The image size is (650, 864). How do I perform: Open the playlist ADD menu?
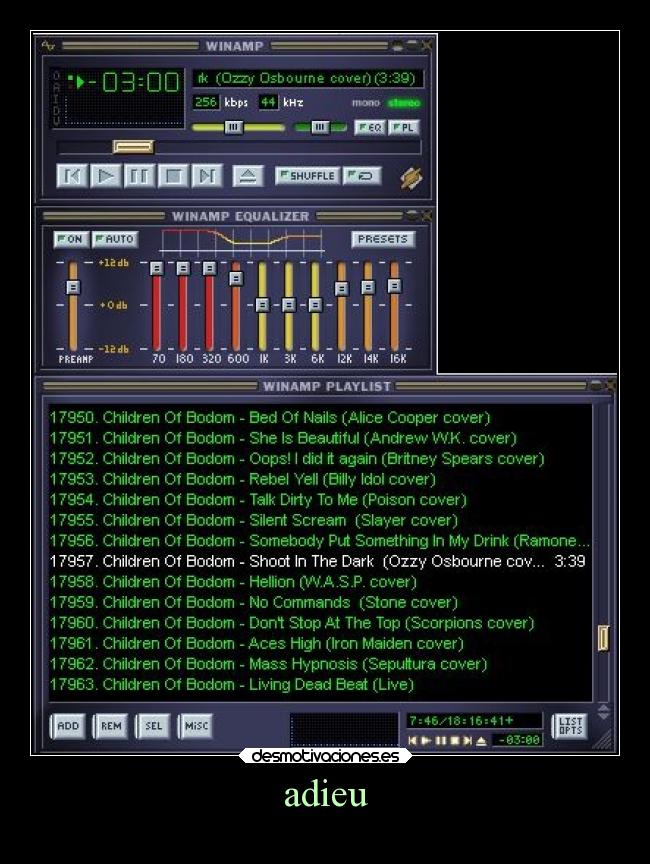pyautogui.click(x=68, y=727)
